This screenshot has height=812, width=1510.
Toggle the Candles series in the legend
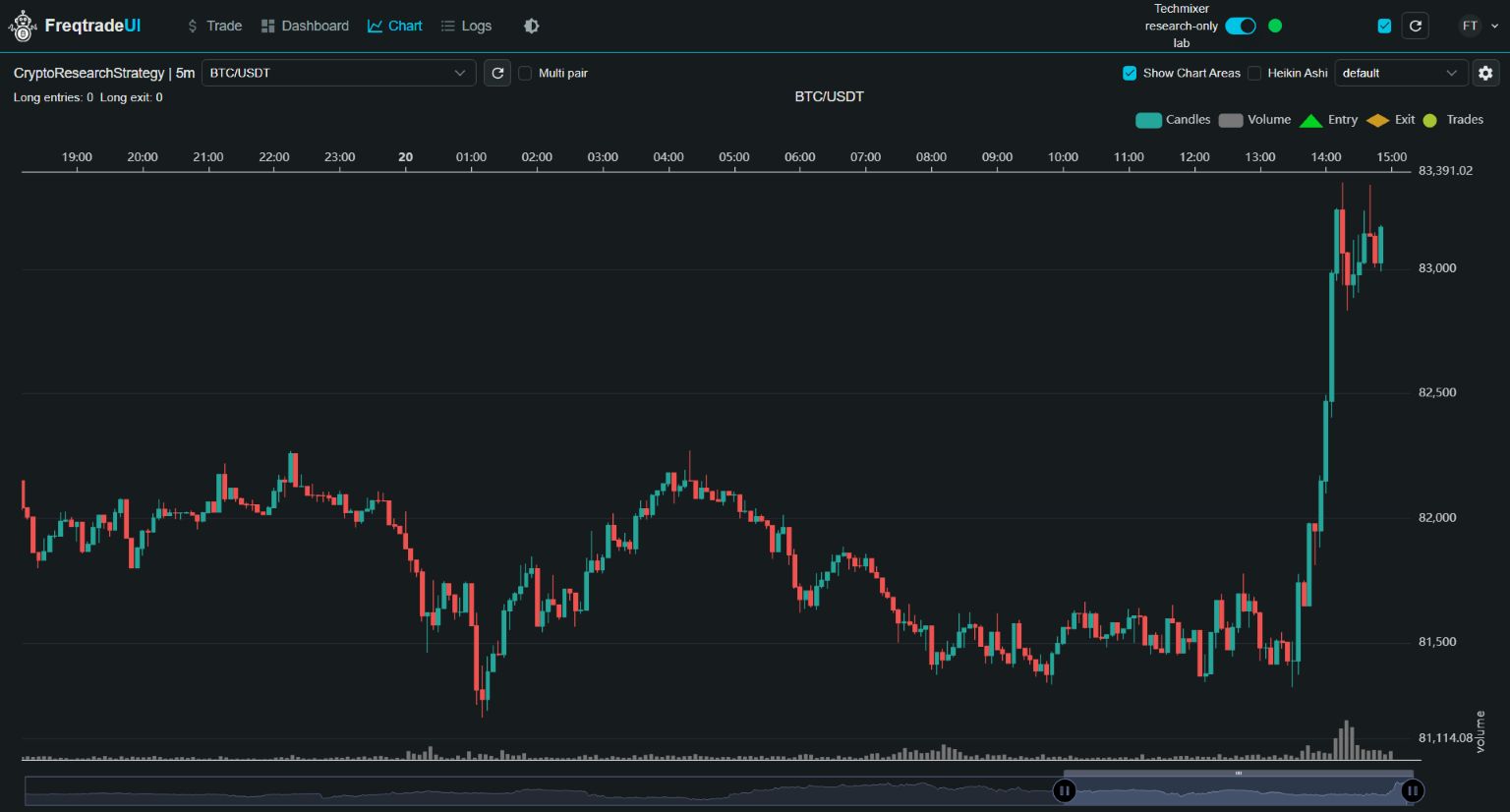[x=1173, y=120]
